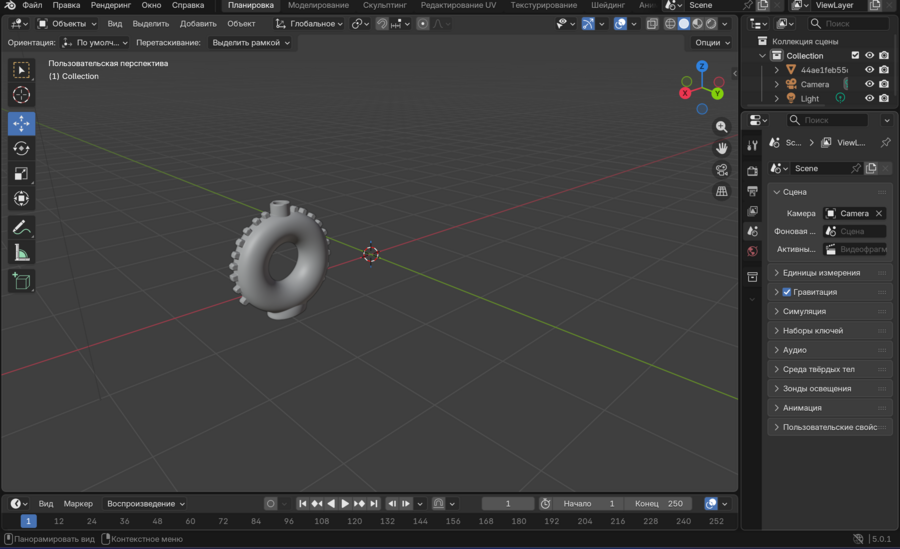Pick the Measure ruler tool

point(21,253)
